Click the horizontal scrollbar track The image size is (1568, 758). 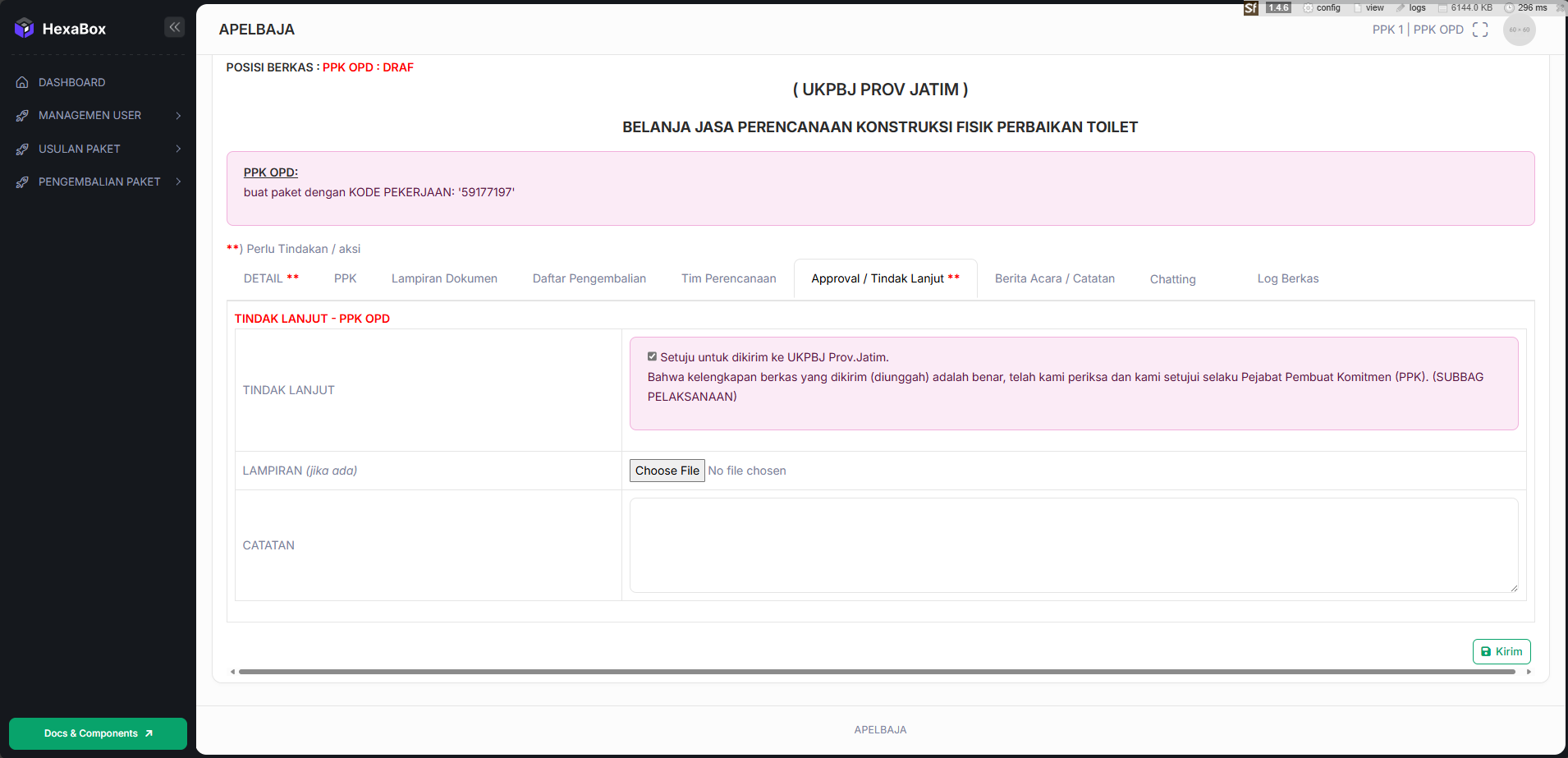point(877,672)
